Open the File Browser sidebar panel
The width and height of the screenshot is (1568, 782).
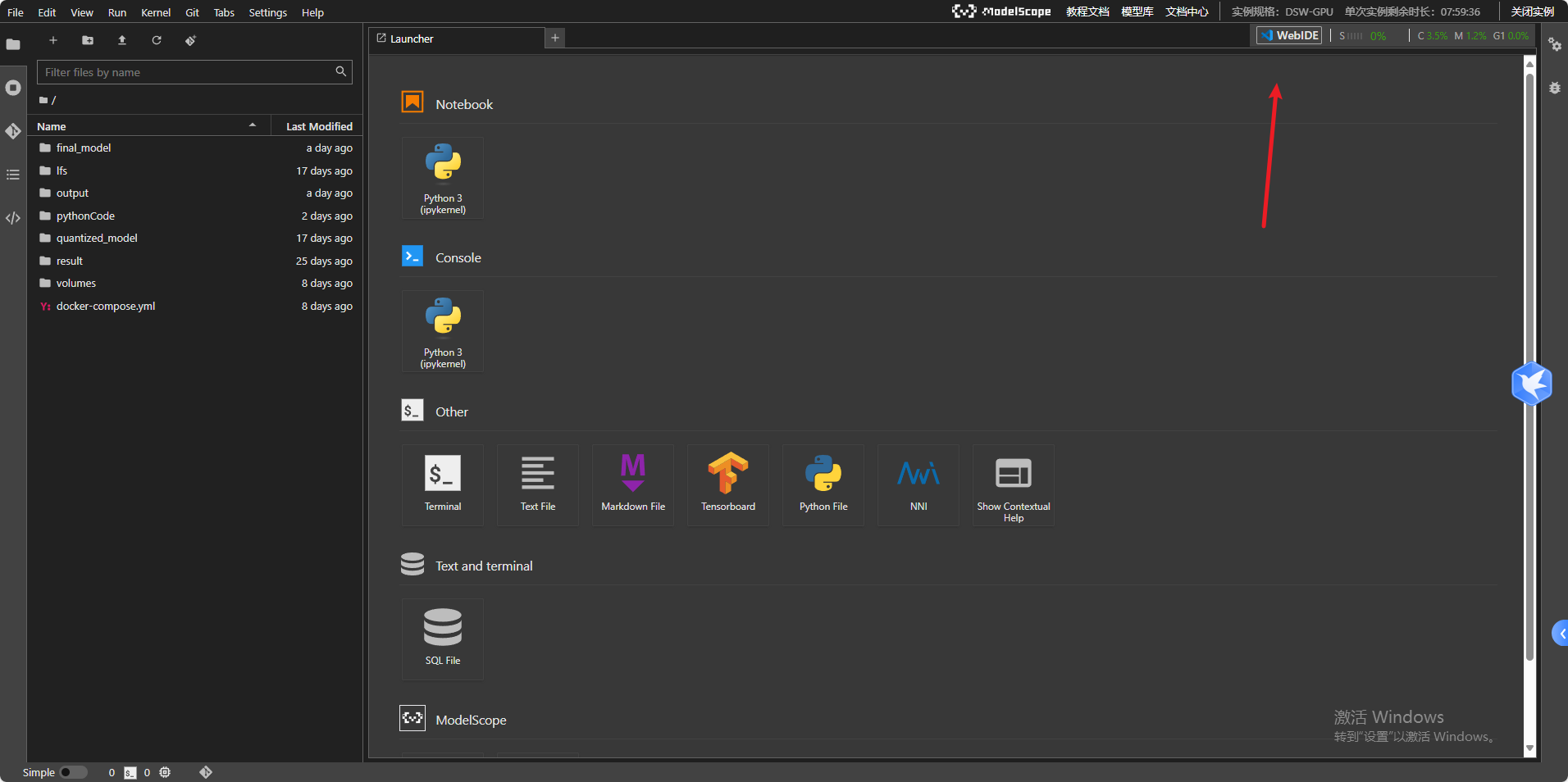coord(13,44)
